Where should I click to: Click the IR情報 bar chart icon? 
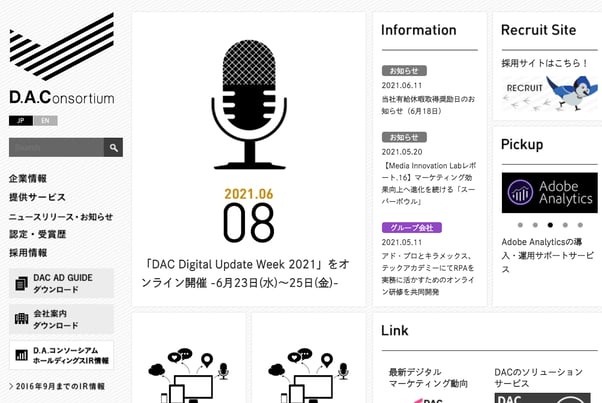pos(21,355)
